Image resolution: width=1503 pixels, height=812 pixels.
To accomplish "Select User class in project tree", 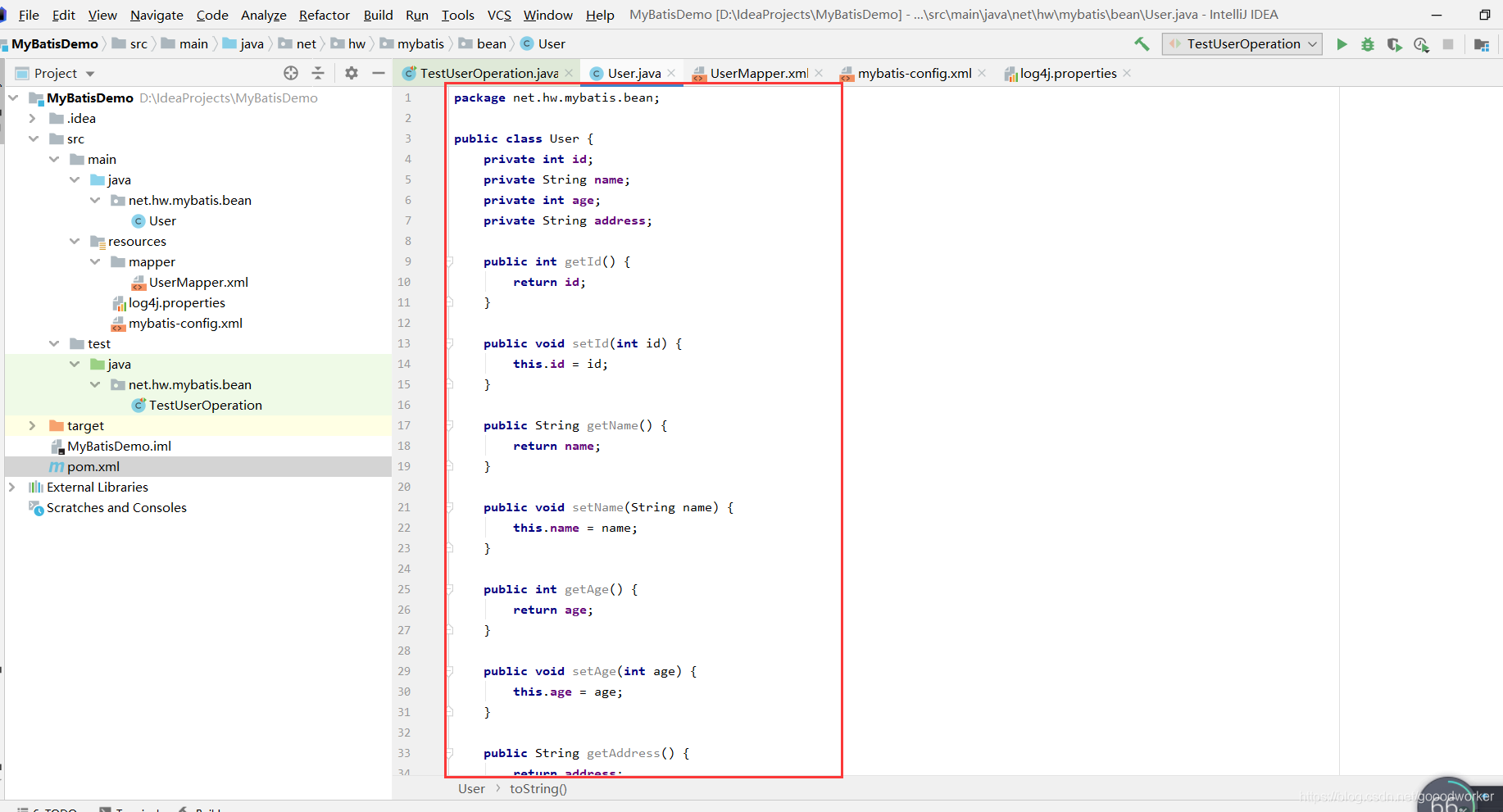I will pyautogui.click(x=162, y=220).
